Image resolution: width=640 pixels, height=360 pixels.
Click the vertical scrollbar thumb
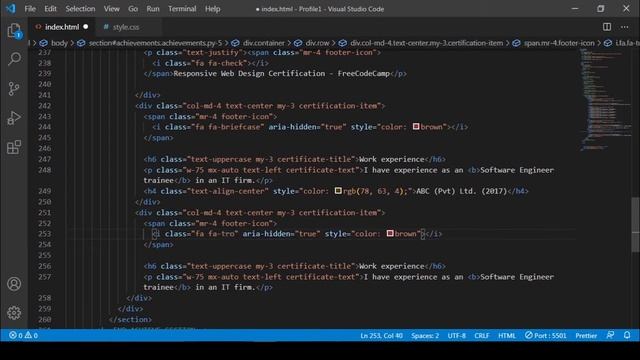pos(636,225)
